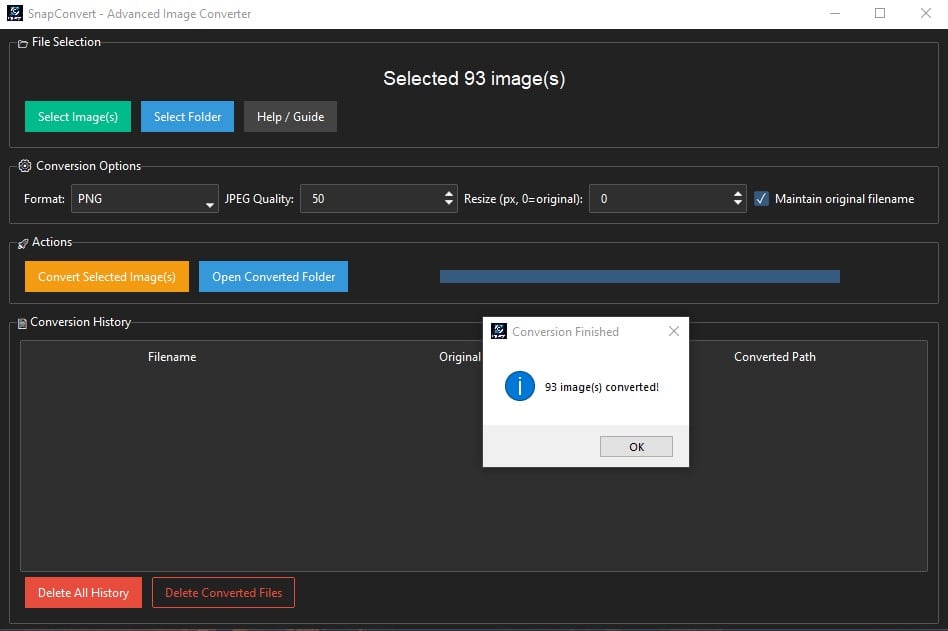Image resolution: width=948 pixels, height=631 pixels.
Task: Minimize the SnapConvert window
Action: tap(835, 13)
